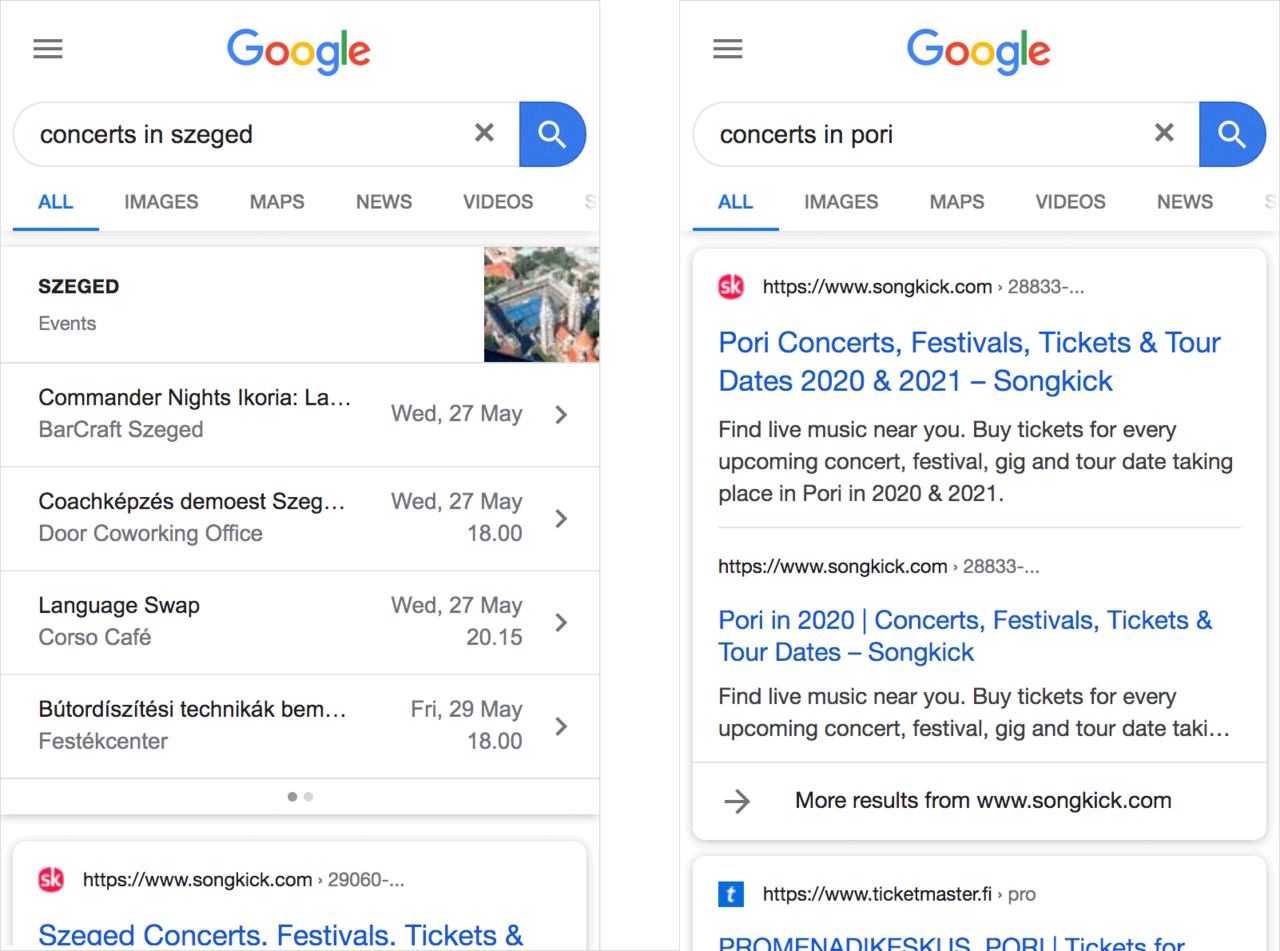Open 'Pori in 2020' Songkick link

pyautogui.click(x=965, y=636)
